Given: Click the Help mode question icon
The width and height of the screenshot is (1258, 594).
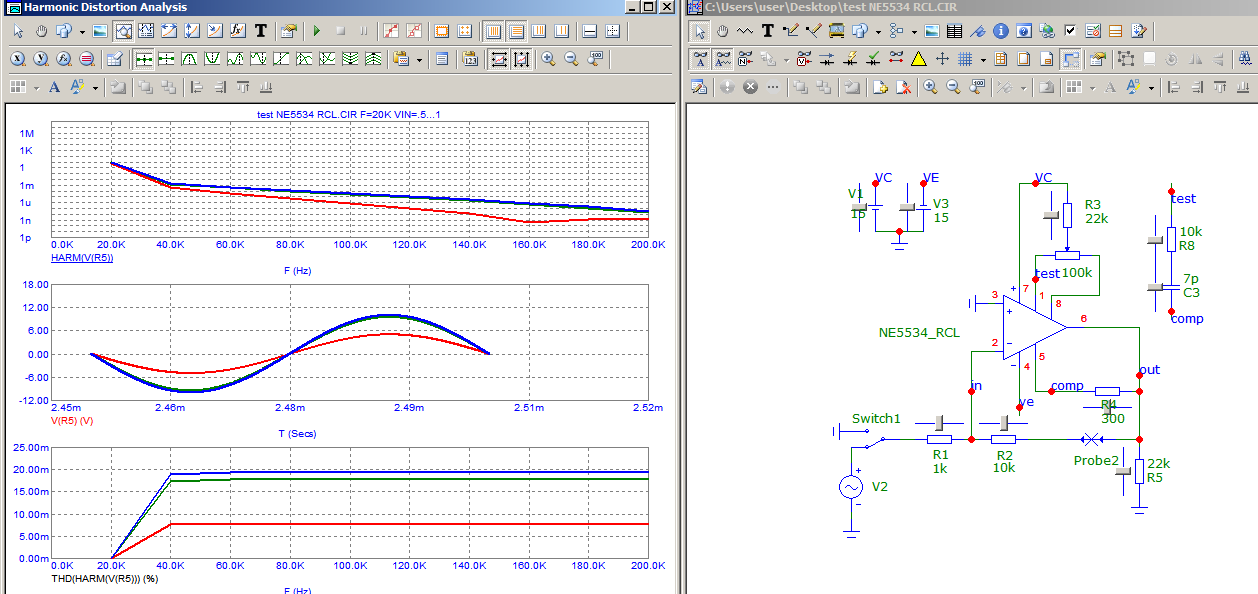Looking at the screenshot, I should pos(1024,31).
